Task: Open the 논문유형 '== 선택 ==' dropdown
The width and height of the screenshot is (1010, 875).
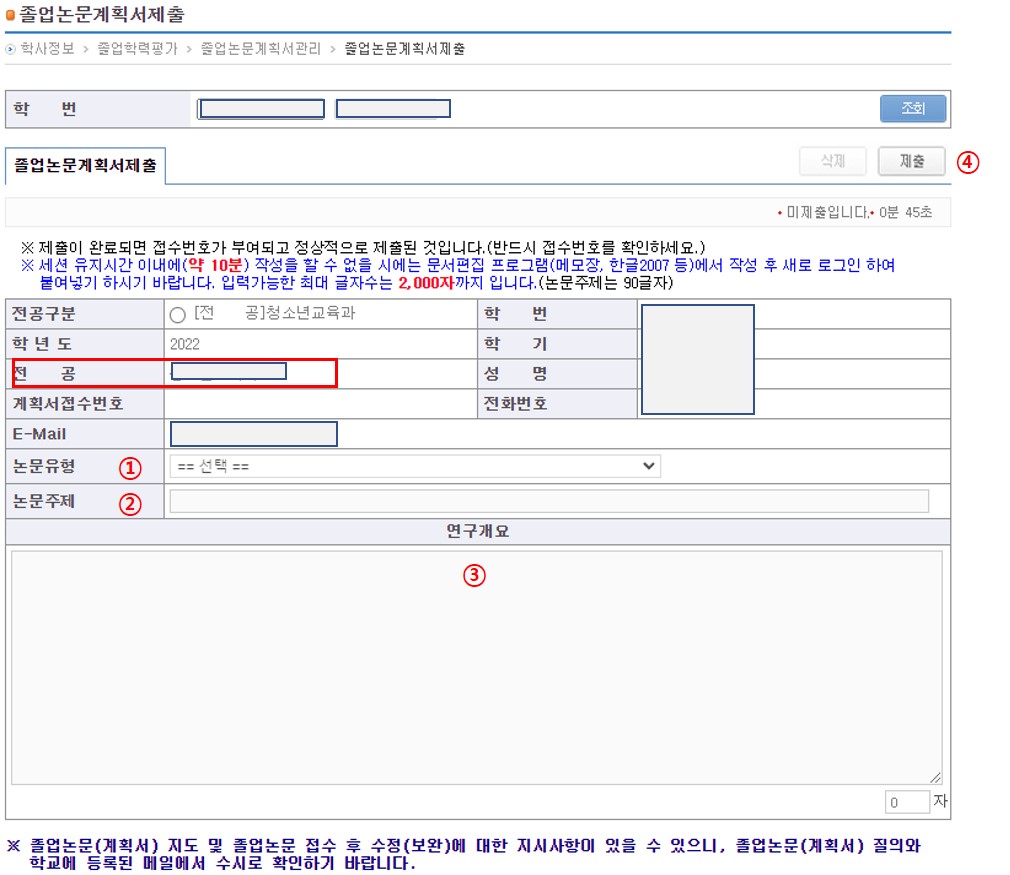Action: click(x=415, y=466)
